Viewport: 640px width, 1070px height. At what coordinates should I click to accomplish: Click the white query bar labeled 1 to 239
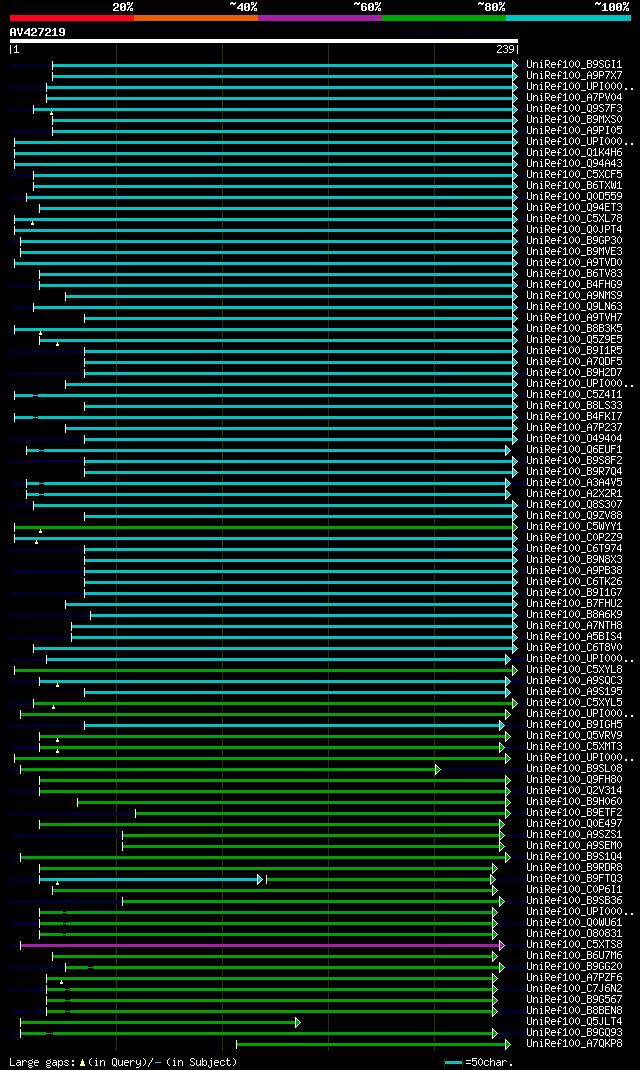coord(264,41)
